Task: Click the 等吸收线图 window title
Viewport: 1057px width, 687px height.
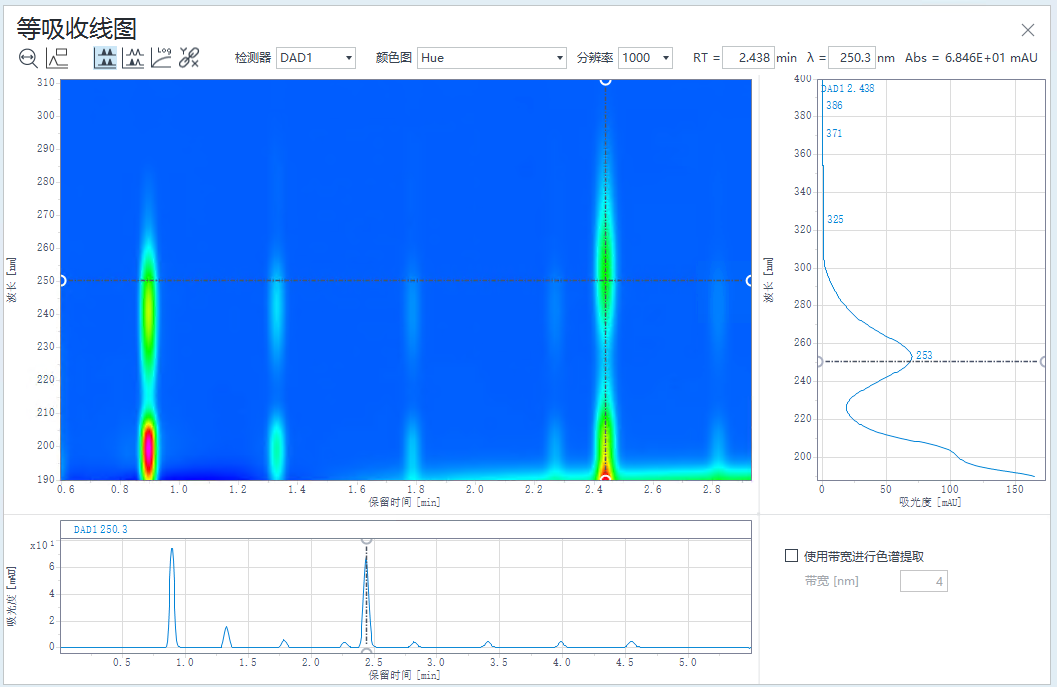Action: pyautogui.click(x=76, y=29)
